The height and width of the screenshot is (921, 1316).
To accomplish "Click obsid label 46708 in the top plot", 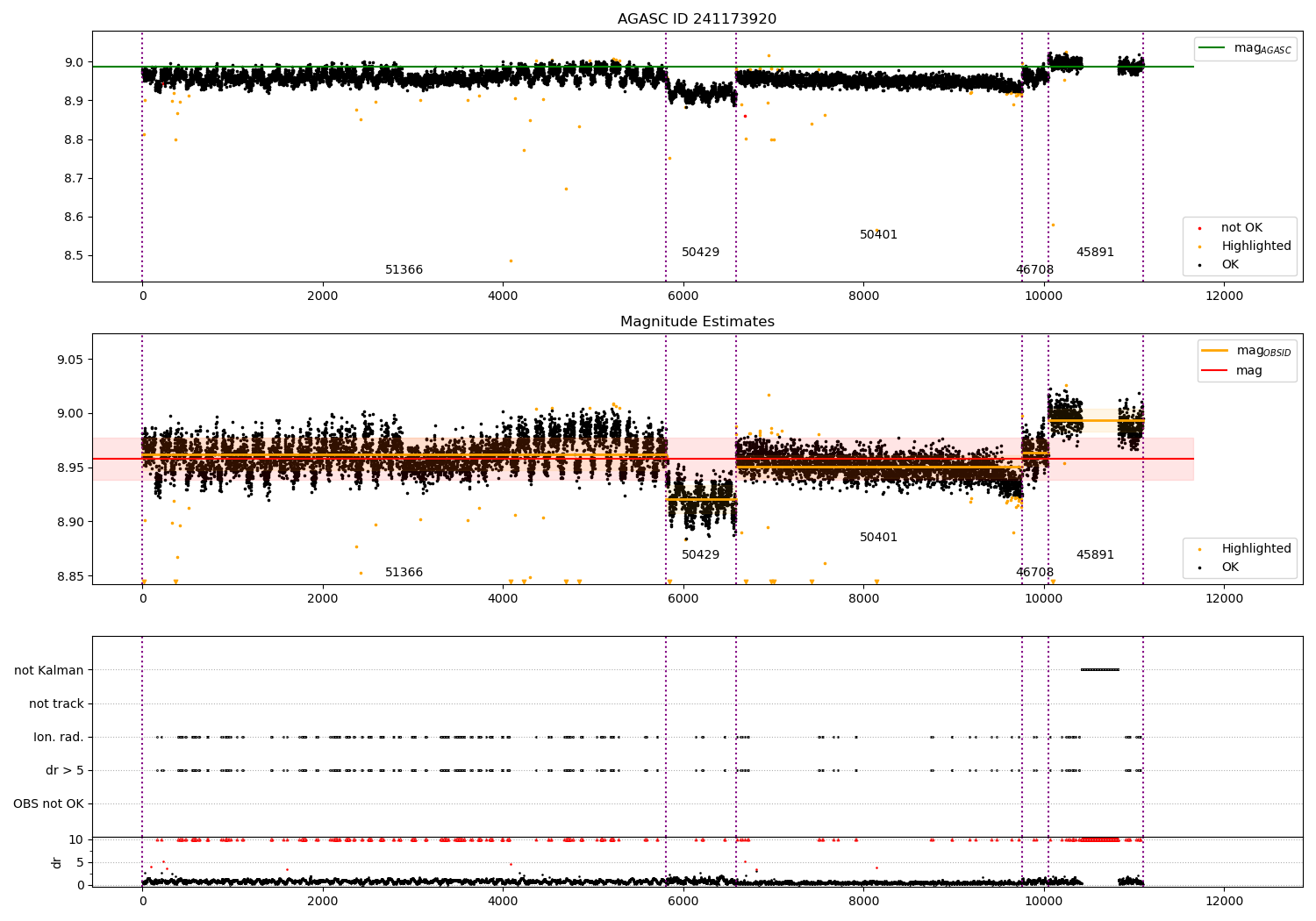I will 1034,270.
